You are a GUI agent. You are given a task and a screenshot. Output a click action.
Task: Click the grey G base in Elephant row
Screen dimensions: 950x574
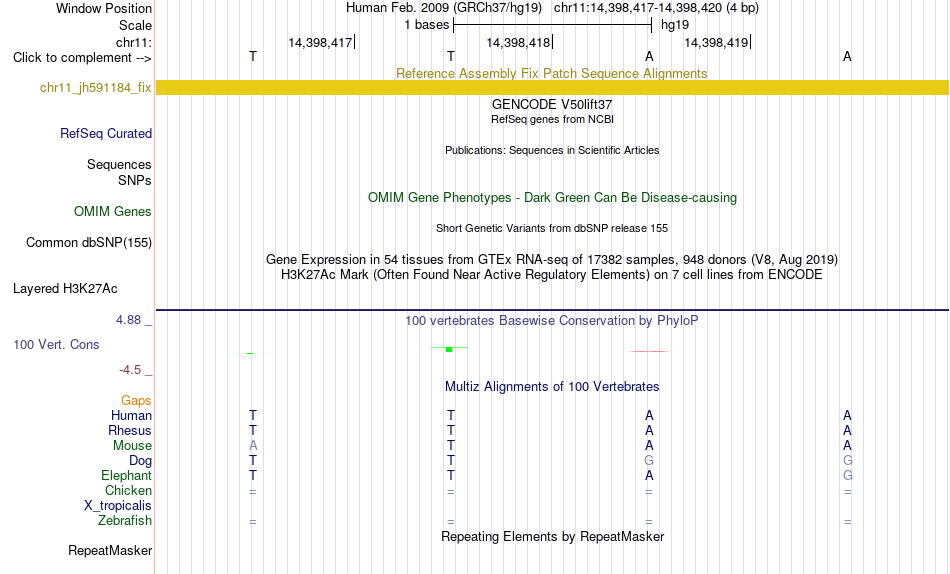point(848,476)
